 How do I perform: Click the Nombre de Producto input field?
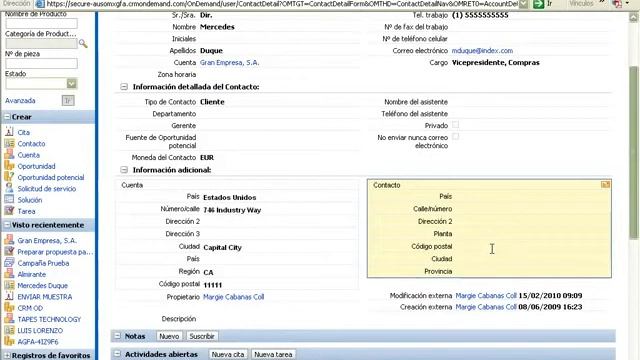tap(41, 23)
